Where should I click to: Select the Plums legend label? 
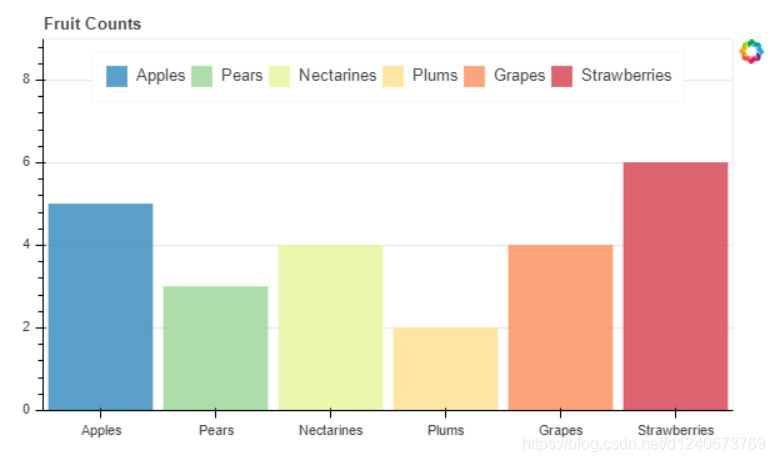pos(434,76)
